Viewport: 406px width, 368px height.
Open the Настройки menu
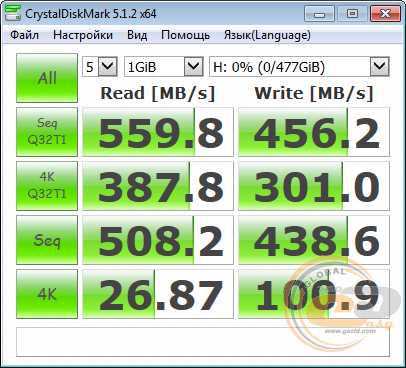pyautogui.click(x=83, y=35)
